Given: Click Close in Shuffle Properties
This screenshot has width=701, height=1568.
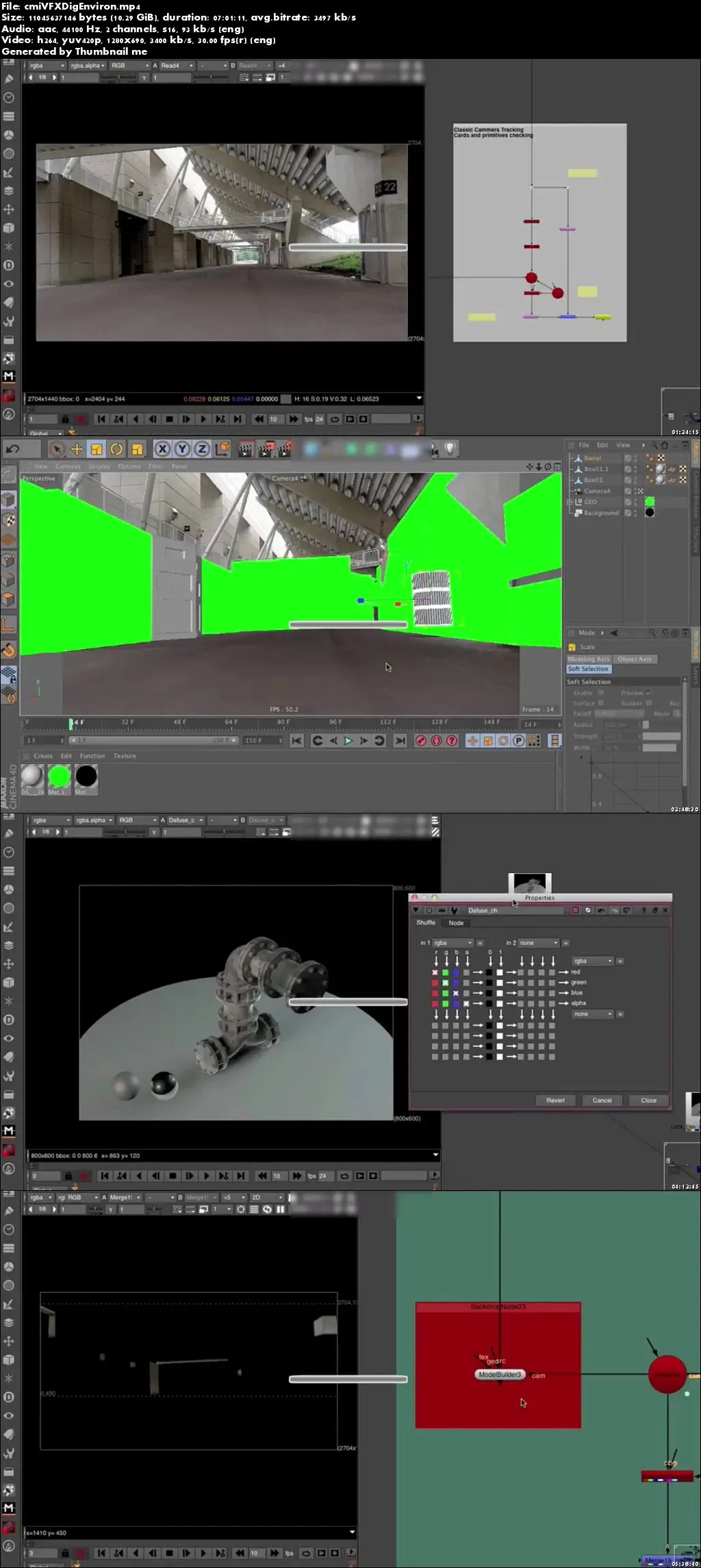Looking at the screenshot, I should point(648,1100).
